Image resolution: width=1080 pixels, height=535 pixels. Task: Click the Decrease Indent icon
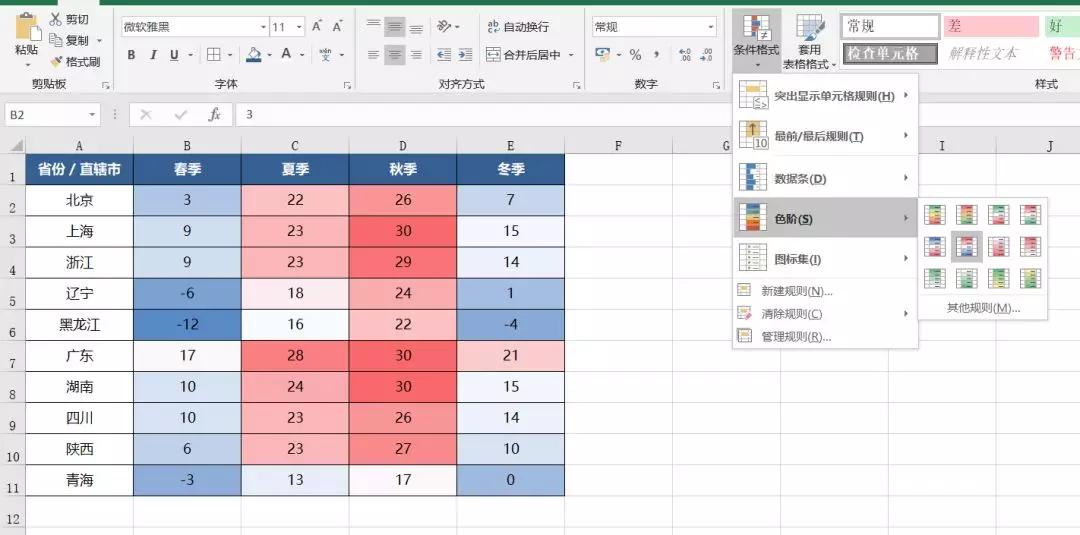(444, 55)
